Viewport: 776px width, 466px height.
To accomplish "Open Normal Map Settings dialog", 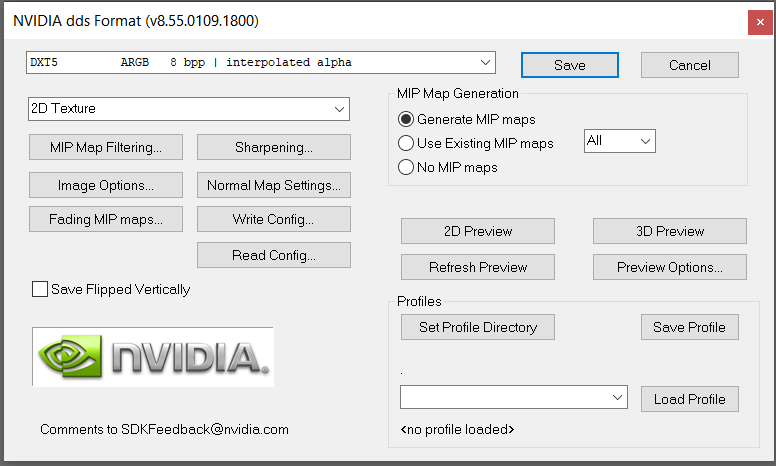I will pos(274,185).
